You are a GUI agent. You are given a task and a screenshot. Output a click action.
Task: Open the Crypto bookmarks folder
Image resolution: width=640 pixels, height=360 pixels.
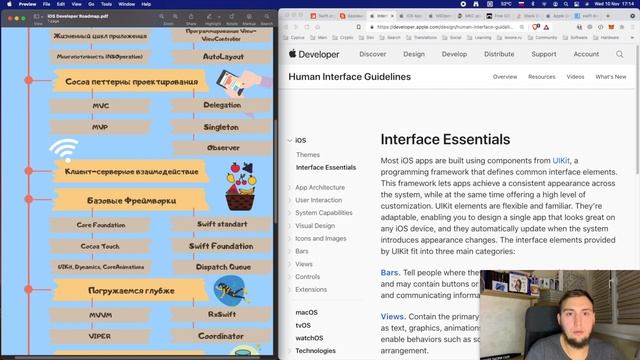click(343, 38)
